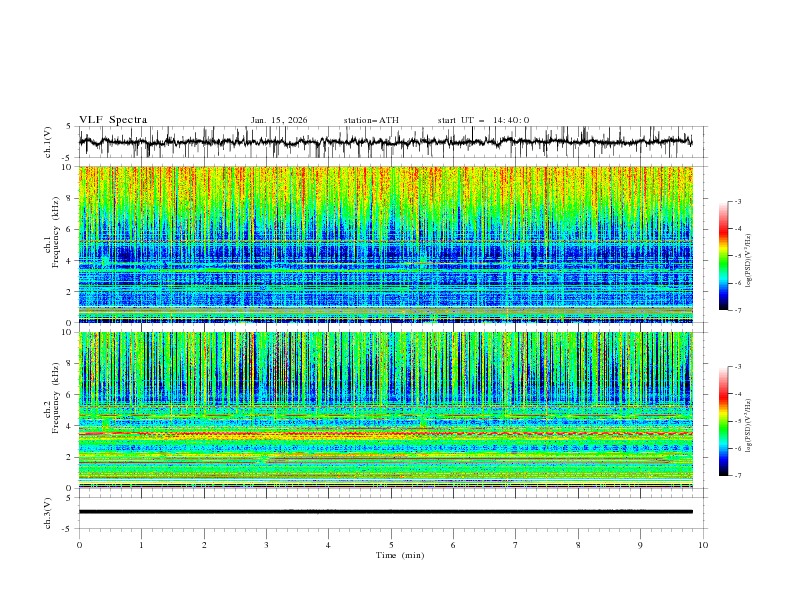
Task: Click the ch.1 spectrogram panel
Action: click(x=386, y=244)
